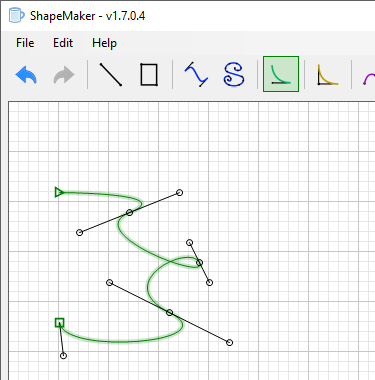Click the bottom end handle of the short control line
This screenshot has height=380, width=375.
pyautogui.click(x=209, y=282)
